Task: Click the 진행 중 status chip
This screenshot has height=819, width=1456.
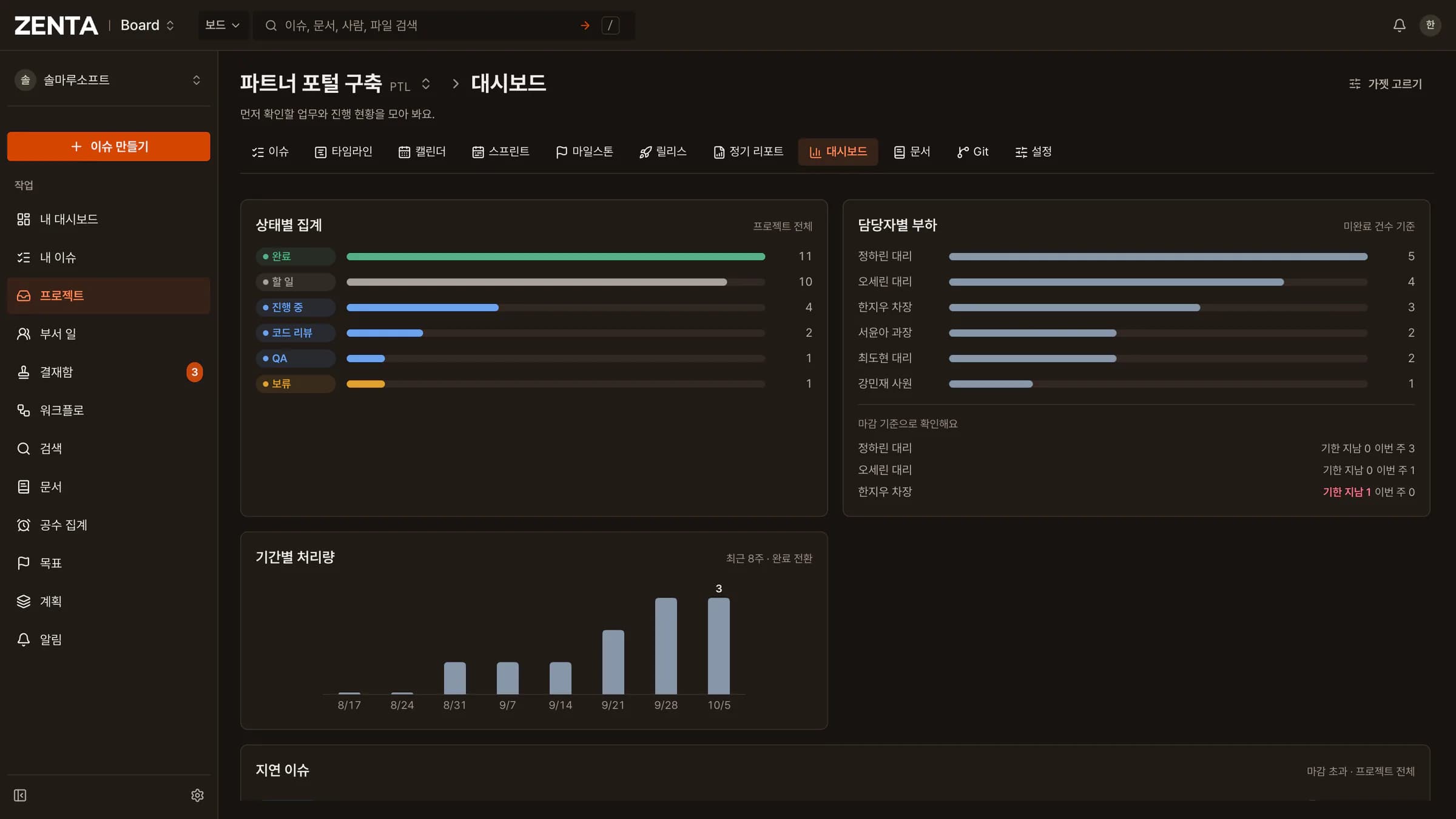Action: pos(295,308)
